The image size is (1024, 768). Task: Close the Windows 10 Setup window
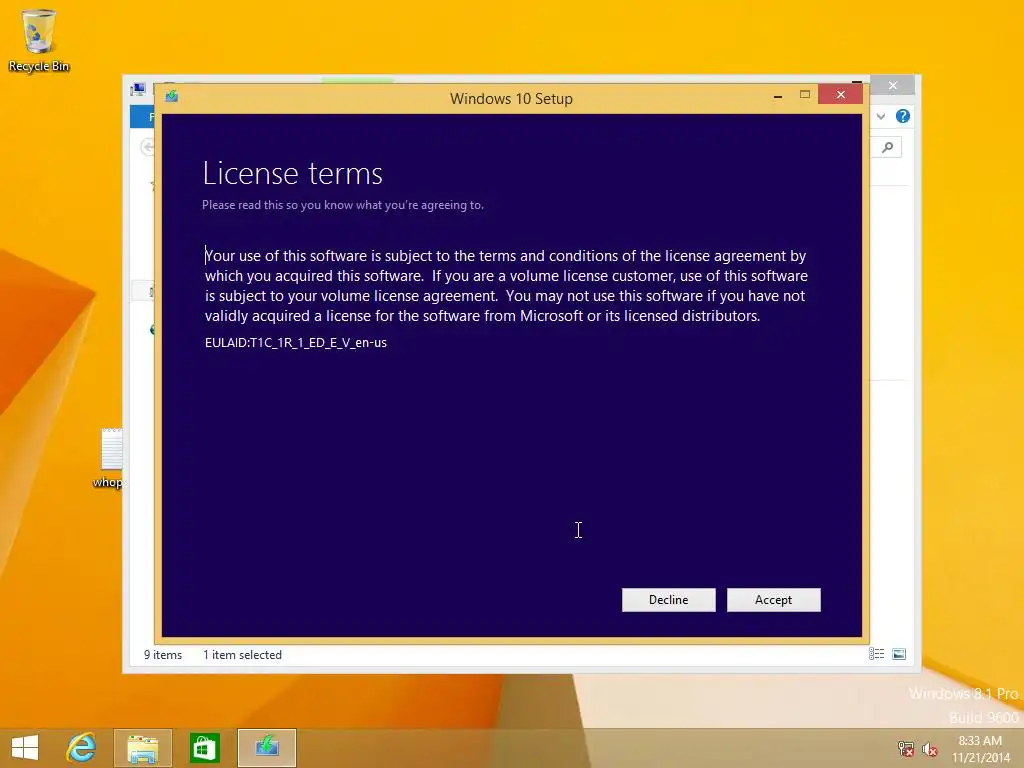pos(840,95)
